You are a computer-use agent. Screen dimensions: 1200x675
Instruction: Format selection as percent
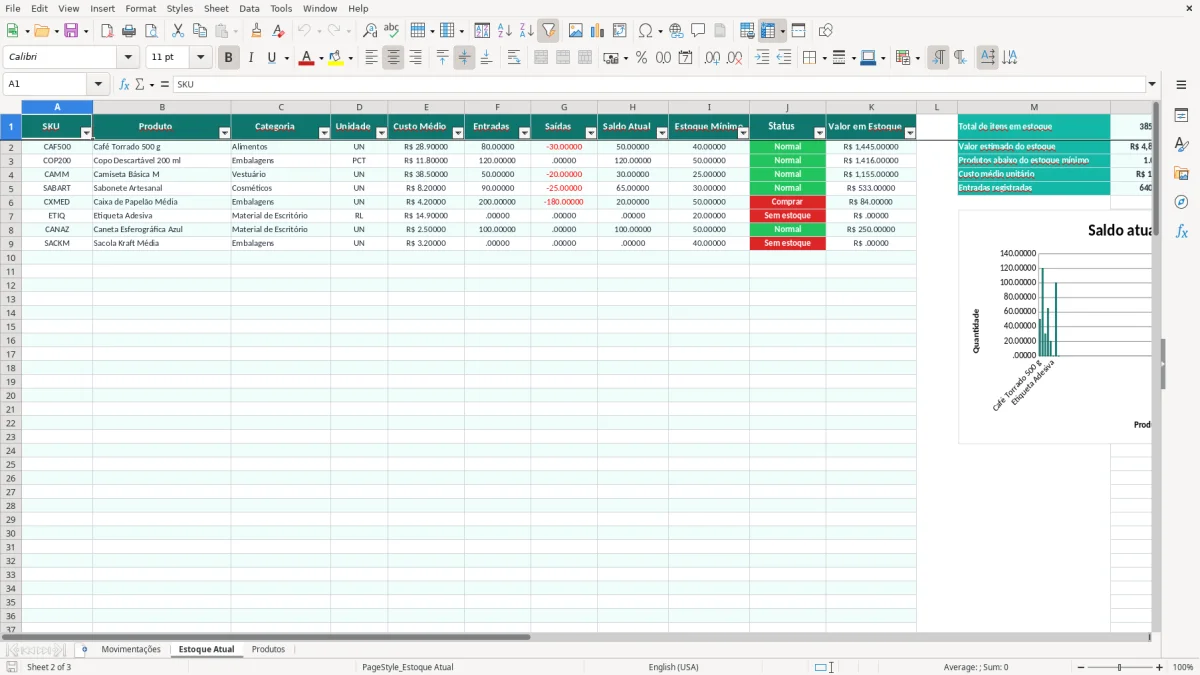(642, 58)
